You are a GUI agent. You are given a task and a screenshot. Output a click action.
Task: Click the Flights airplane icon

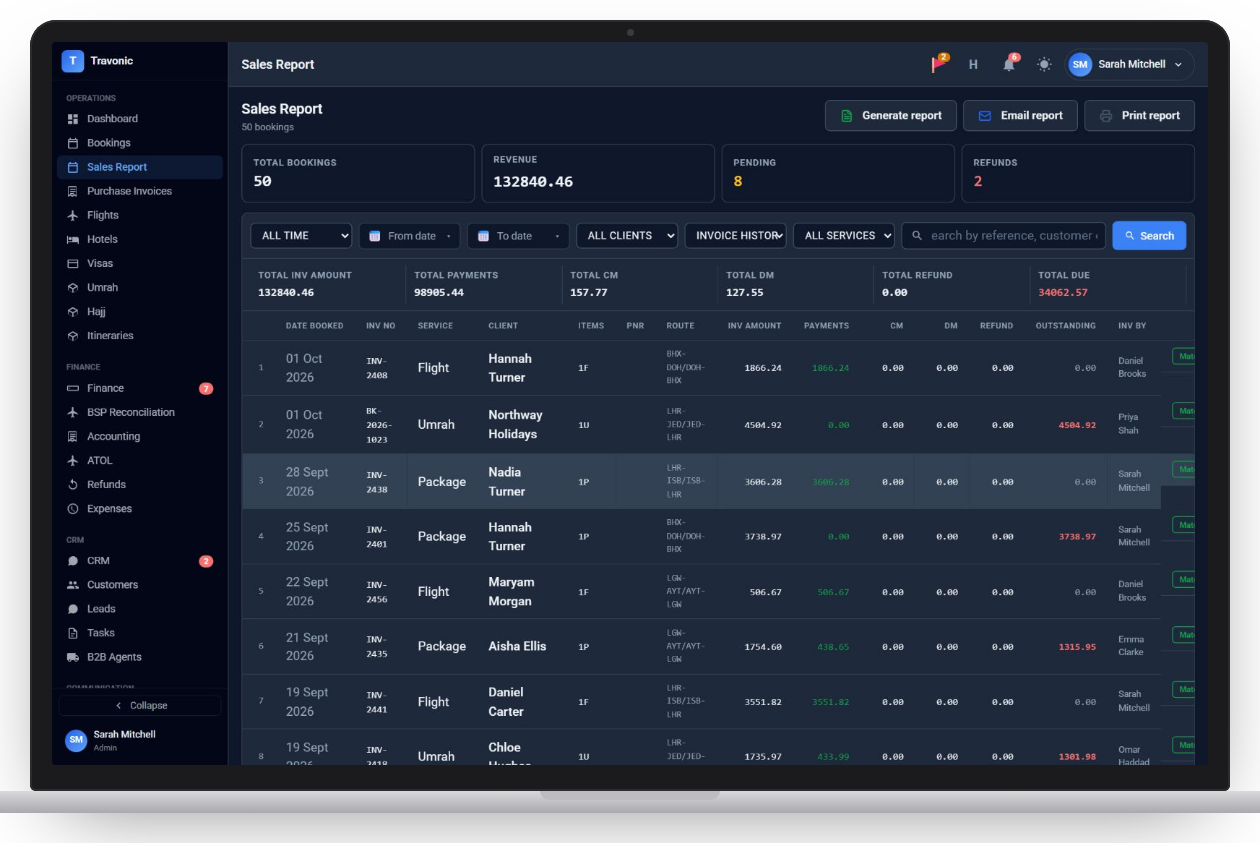pos(73,215)
